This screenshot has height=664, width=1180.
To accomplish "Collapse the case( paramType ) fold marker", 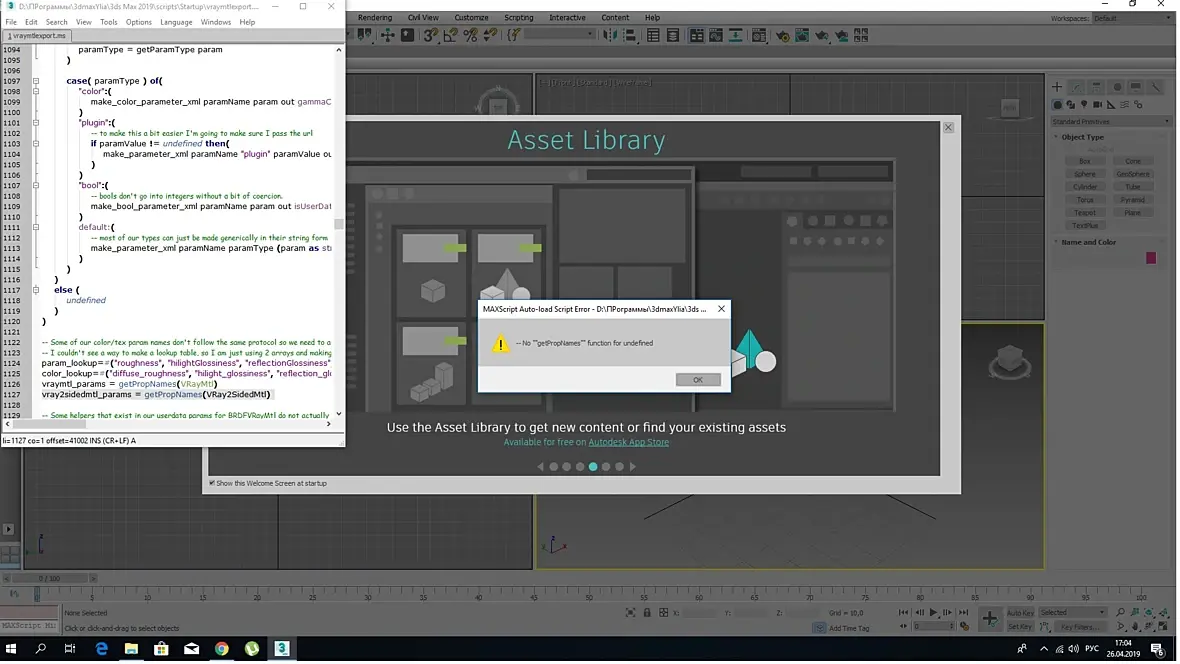I will [x=35, y=81].
